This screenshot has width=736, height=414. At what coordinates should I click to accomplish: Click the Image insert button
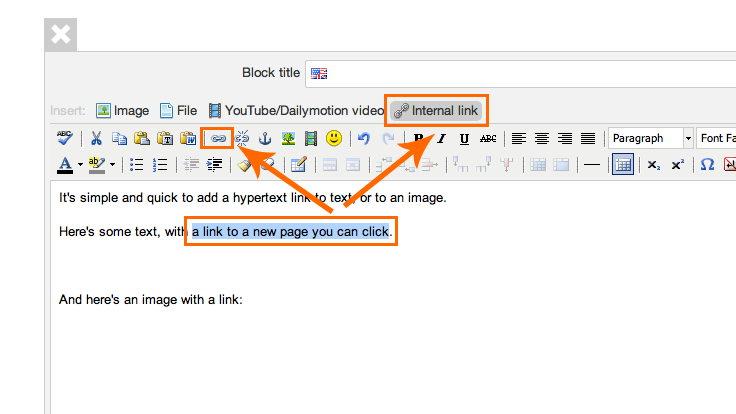(122, 110)
